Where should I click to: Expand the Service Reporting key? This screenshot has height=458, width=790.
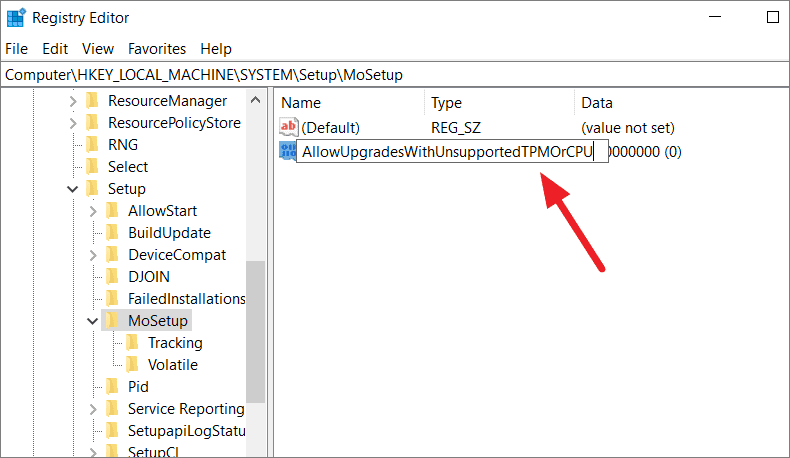pos(93,409)
